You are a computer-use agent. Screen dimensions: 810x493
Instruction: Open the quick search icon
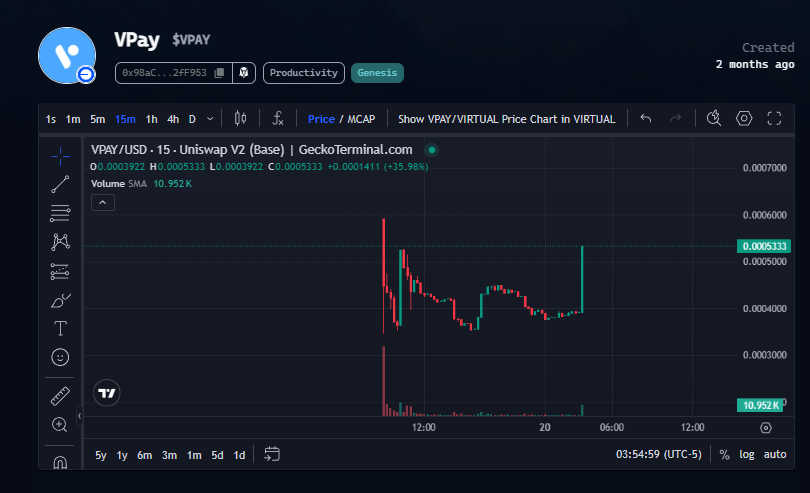click(x=714, y=119)
